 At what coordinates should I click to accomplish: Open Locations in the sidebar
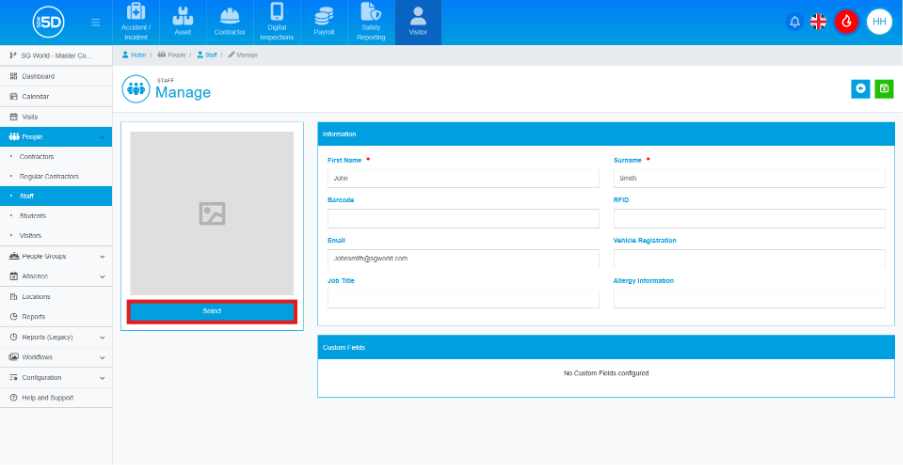tap(56, 296)
